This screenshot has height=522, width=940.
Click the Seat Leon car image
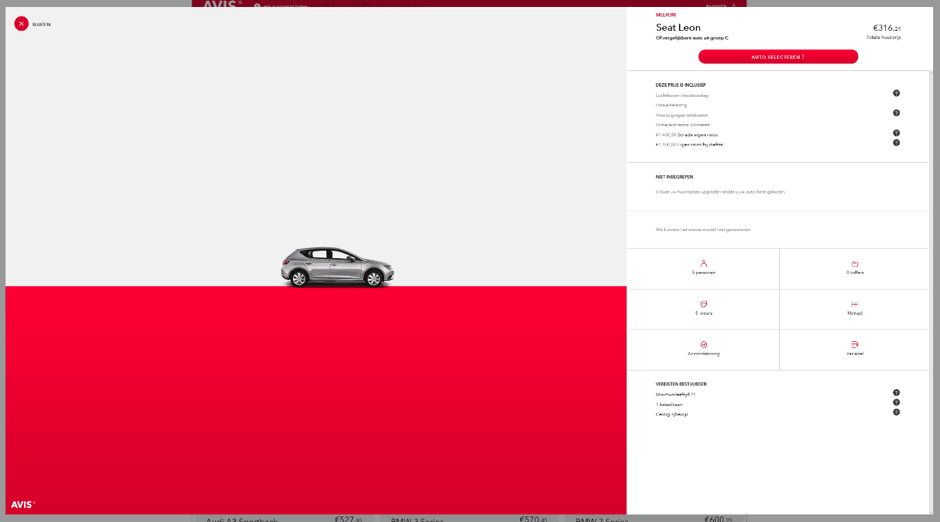tap(337, 267)
